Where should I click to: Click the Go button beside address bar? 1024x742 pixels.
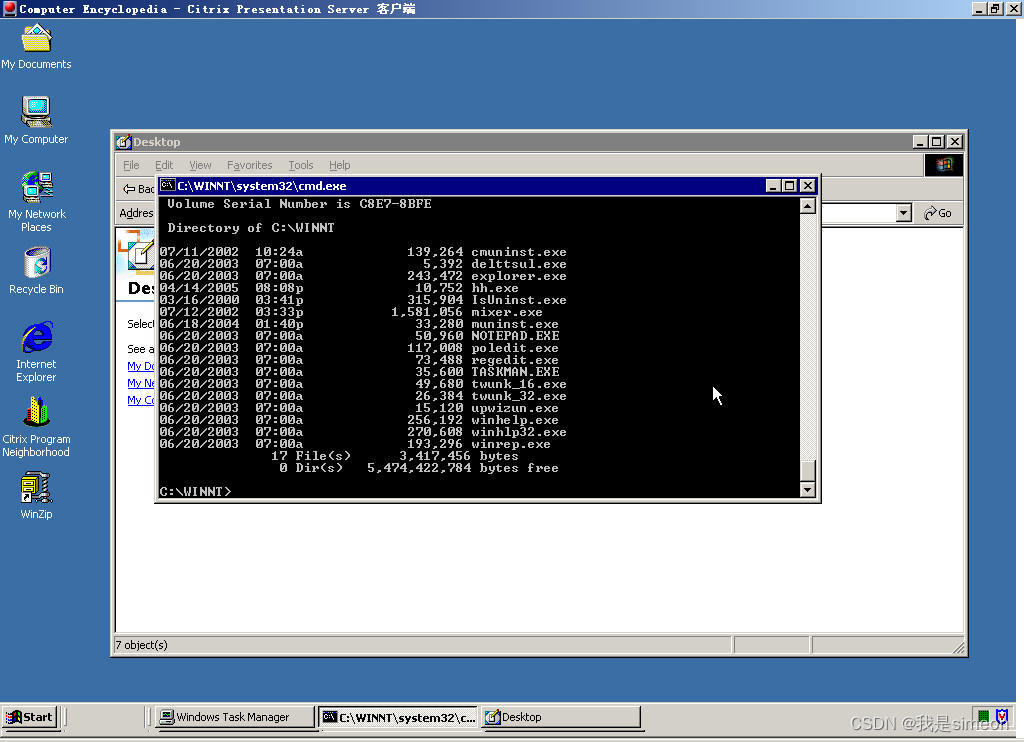pos(938,213)
